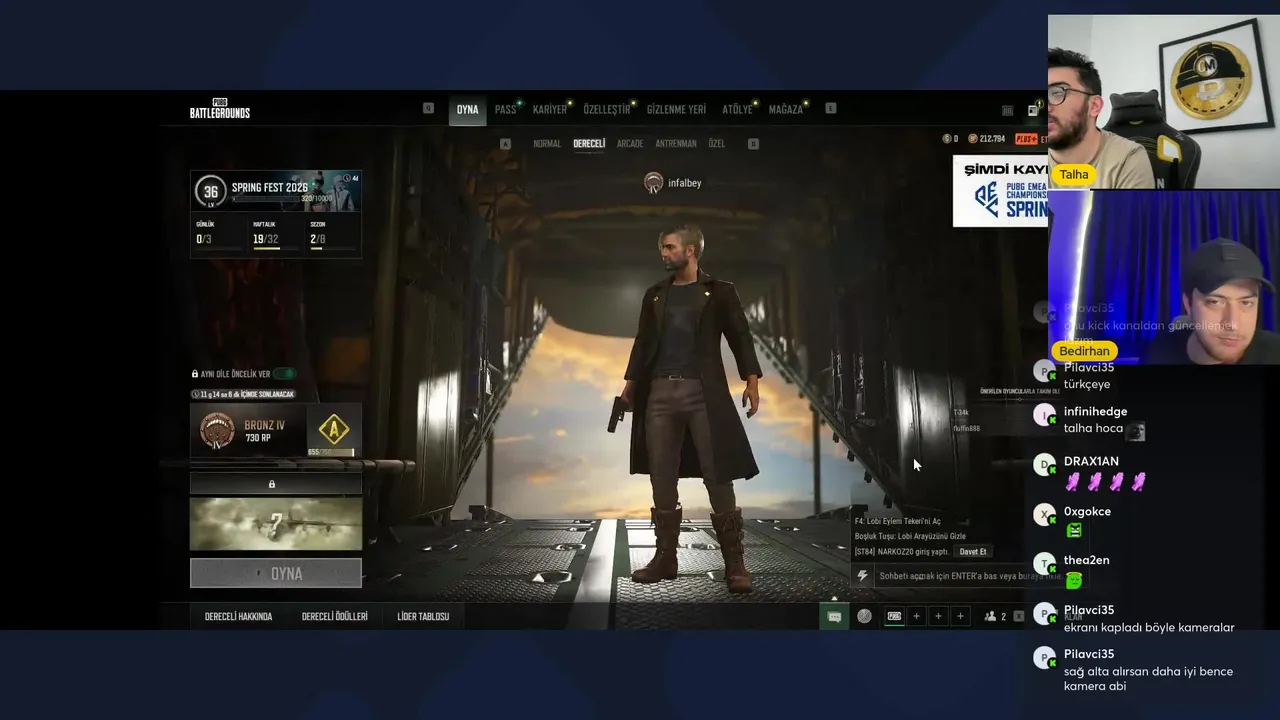Screen dimensions: 1280x720
Task: Click the Bronz IV parachute emblem in rank card
Action: pyautogui.click(x=217, y=430)
